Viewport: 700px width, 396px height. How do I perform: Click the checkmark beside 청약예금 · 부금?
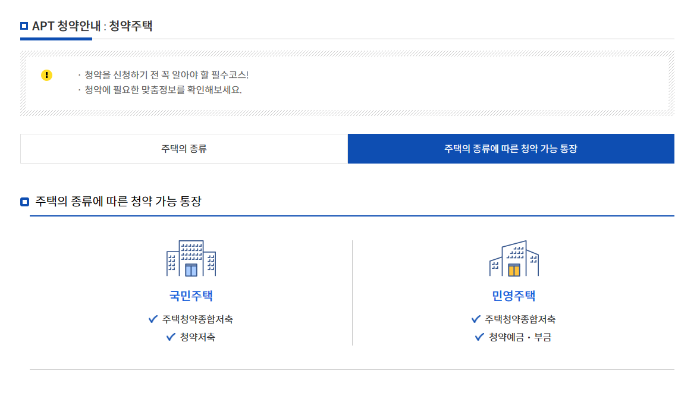coord(479,337)
